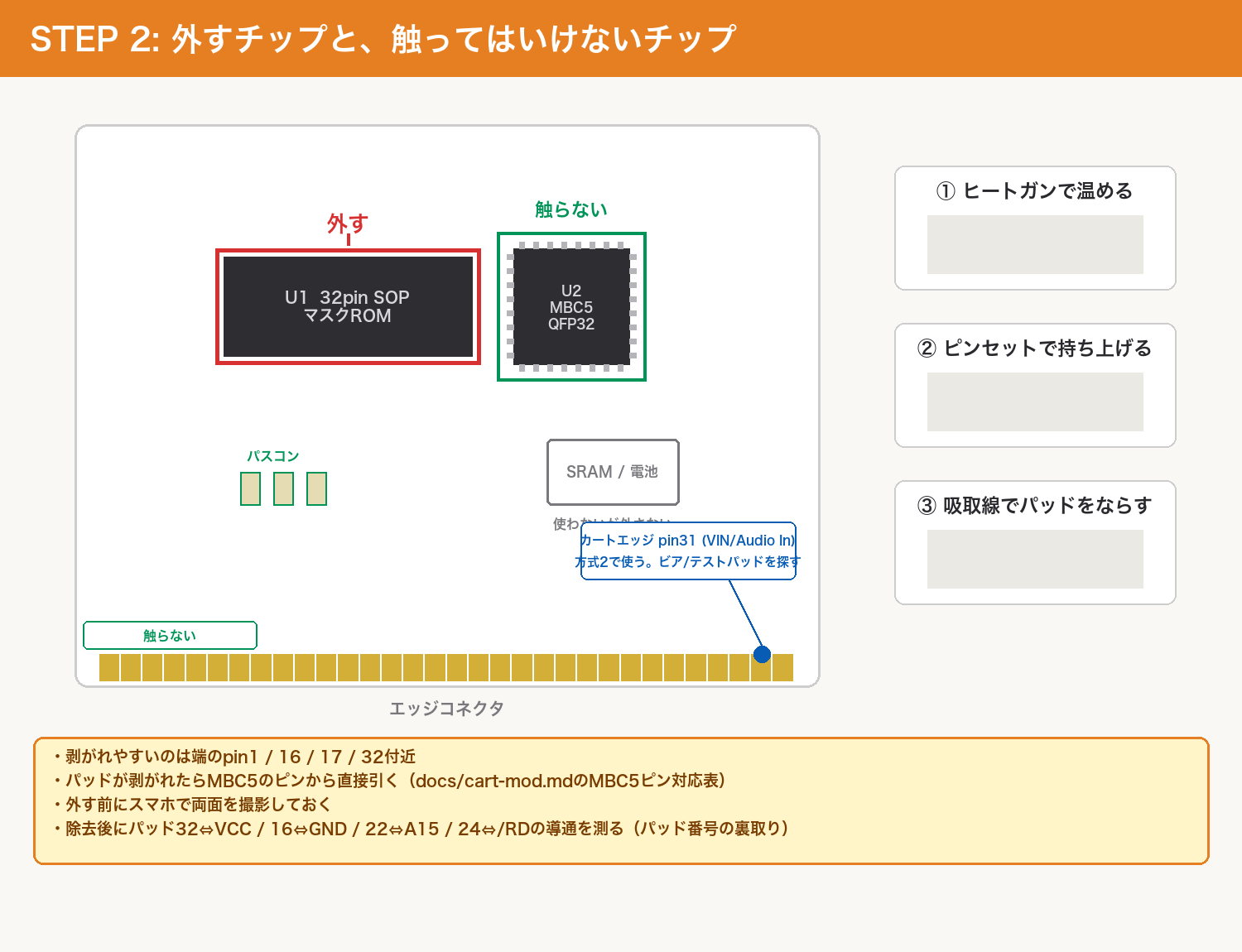This screenshot has width=1242, height=952.
Task: Click the blue pin31 marker dot
Action: pyautogui.click(x=762, y=654)
